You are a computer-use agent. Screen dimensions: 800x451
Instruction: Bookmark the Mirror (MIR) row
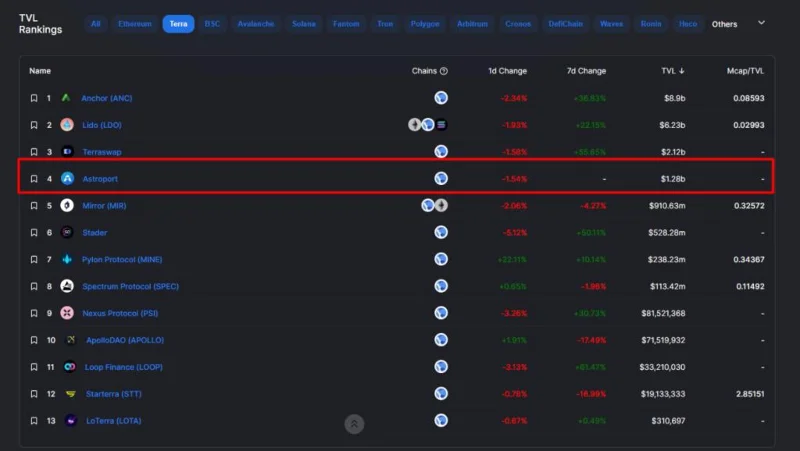click(x=34, y=206)
